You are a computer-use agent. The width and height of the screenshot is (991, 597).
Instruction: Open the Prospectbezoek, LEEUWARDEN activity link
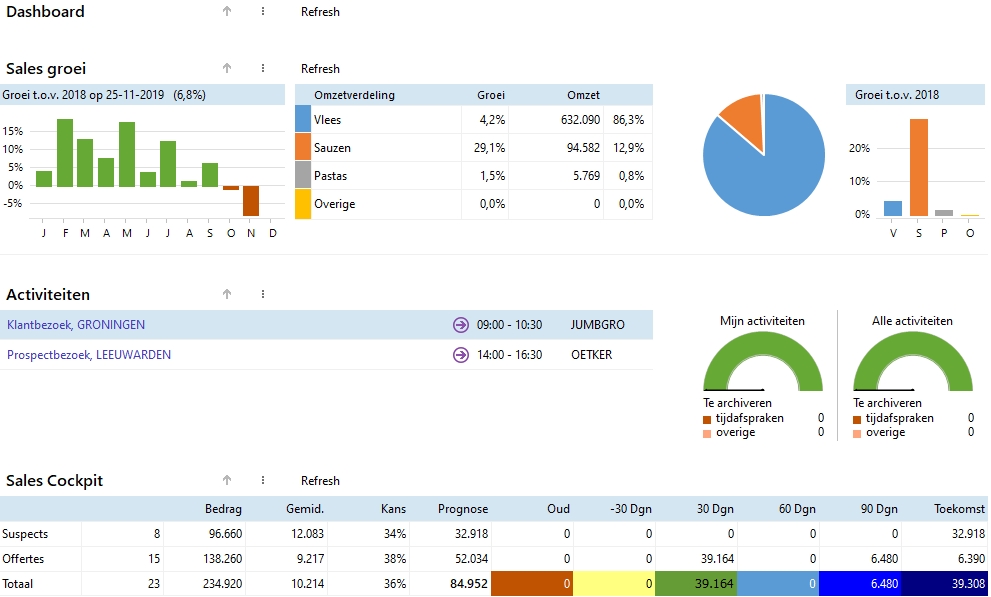pos(89,355)
